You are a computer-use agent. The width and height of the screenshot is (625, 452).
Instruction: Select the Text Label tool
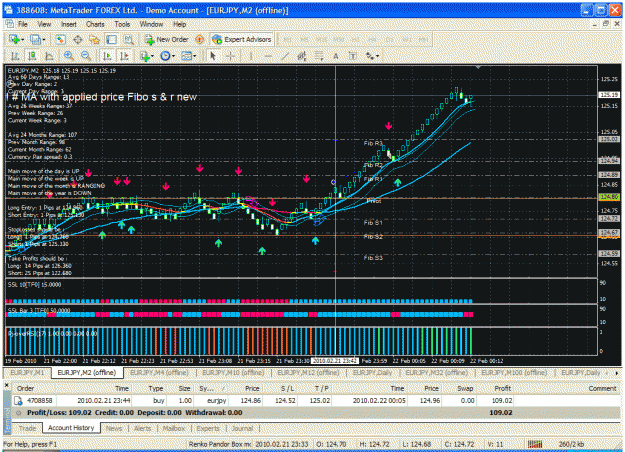pyautogui.click(x=353, y=56)
